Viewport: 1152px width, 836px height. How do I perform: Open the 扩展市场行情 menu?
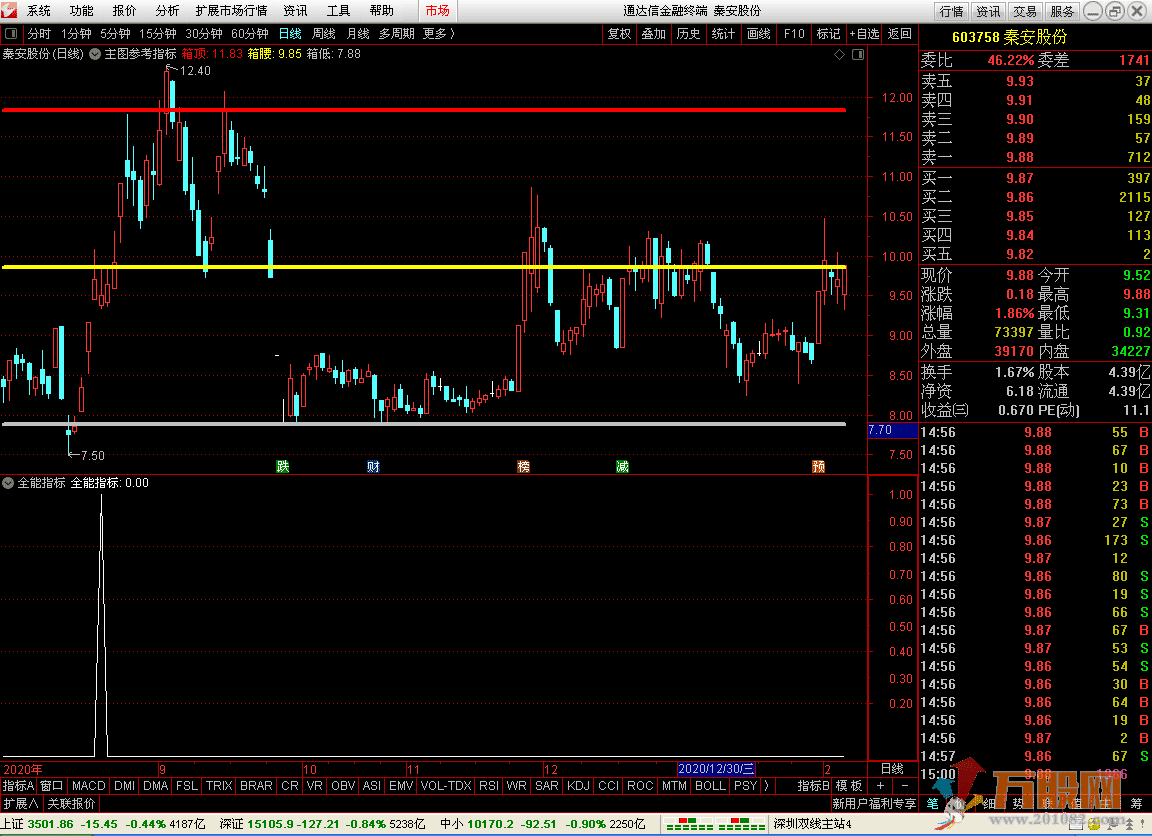231,11
